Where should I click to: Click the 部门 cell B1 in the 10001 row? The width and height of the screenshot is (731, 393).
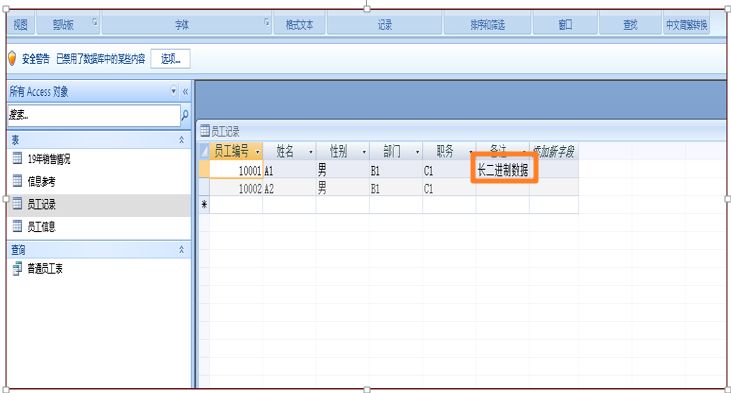pyautogui.click(x=396, y=170)
